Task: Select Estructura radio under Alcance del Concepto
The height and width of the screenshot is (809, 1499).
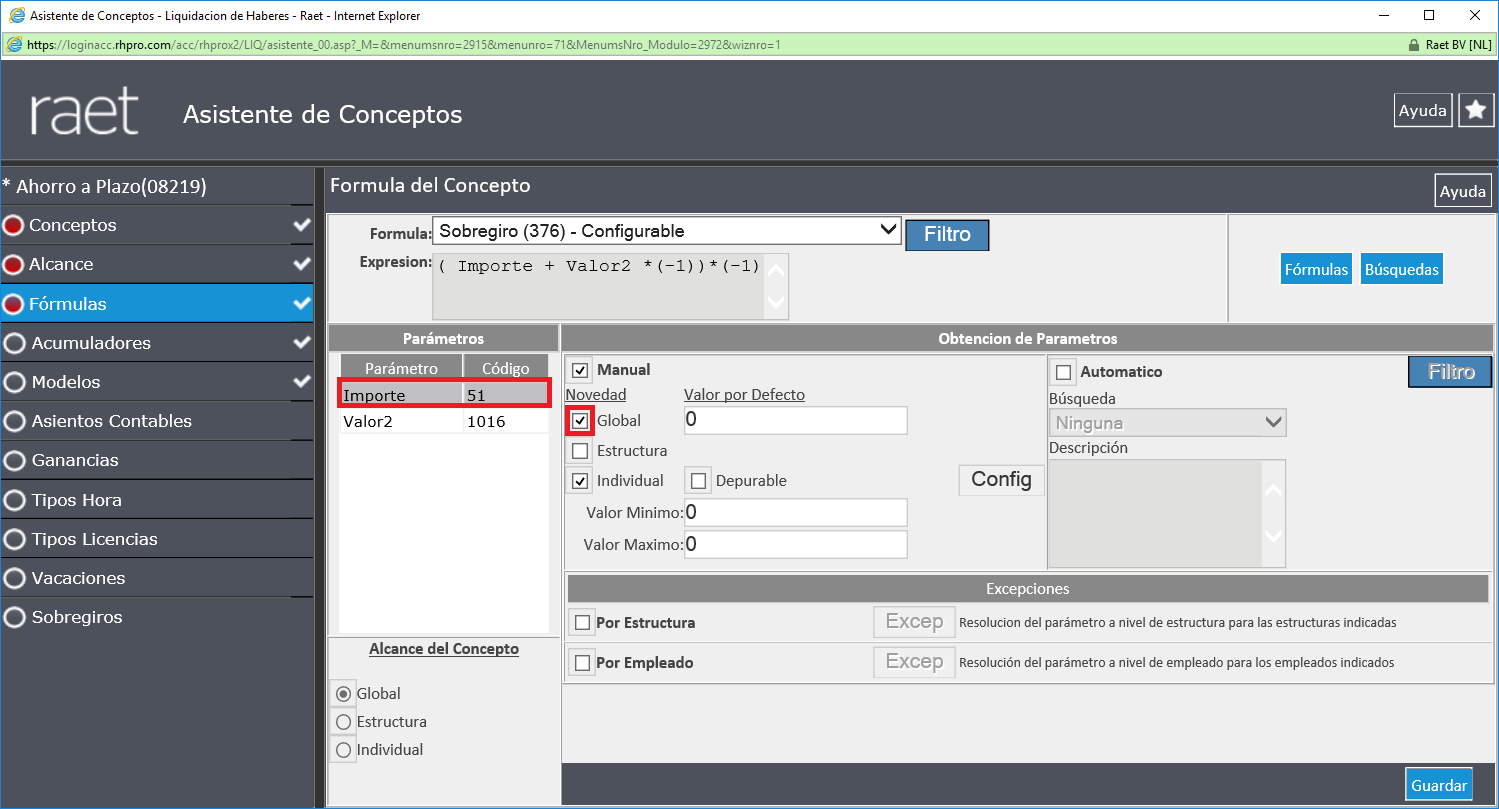Action: 344,722
